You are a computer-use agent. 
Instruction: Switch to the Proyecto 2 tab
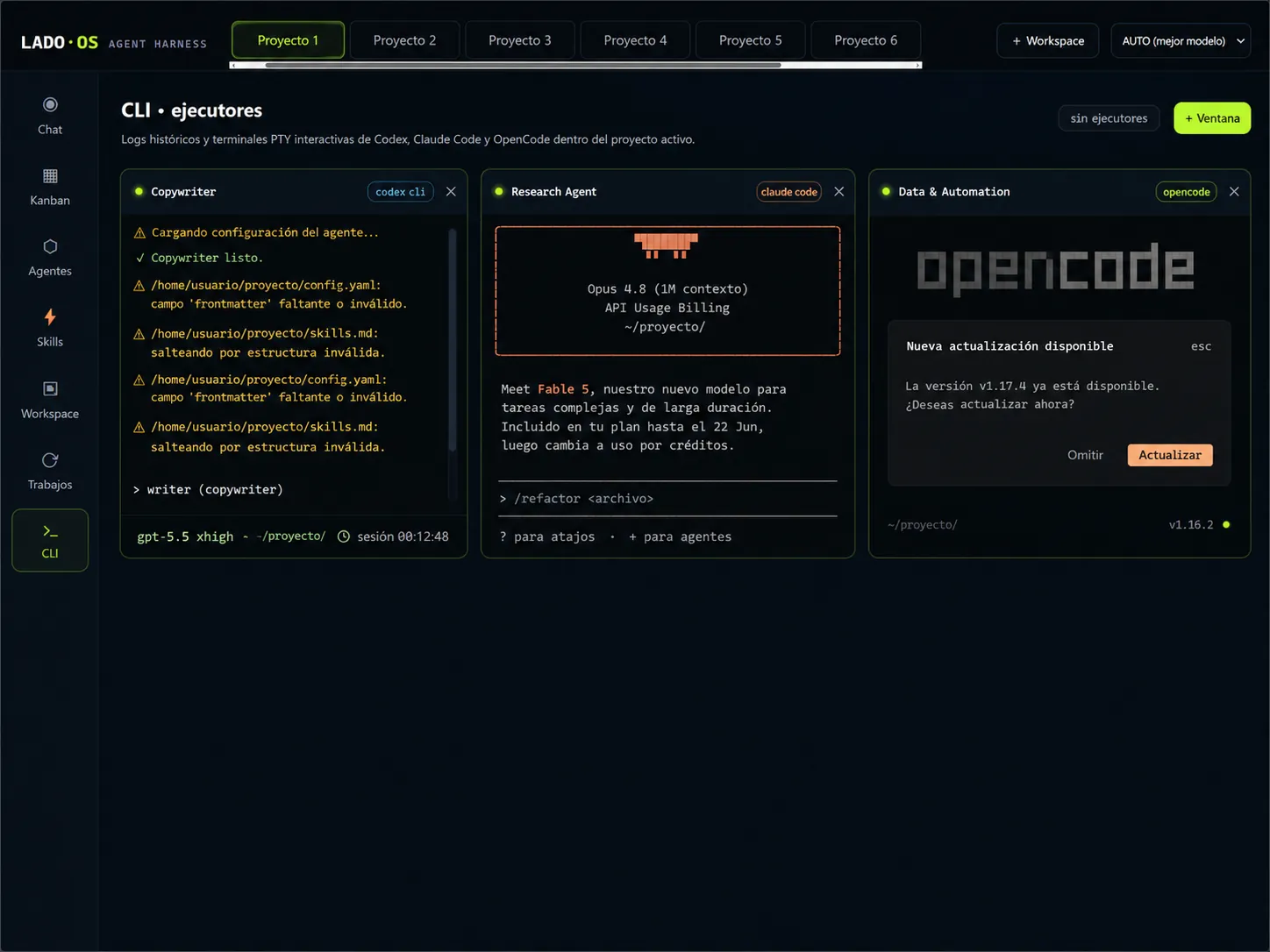(404, 40)
